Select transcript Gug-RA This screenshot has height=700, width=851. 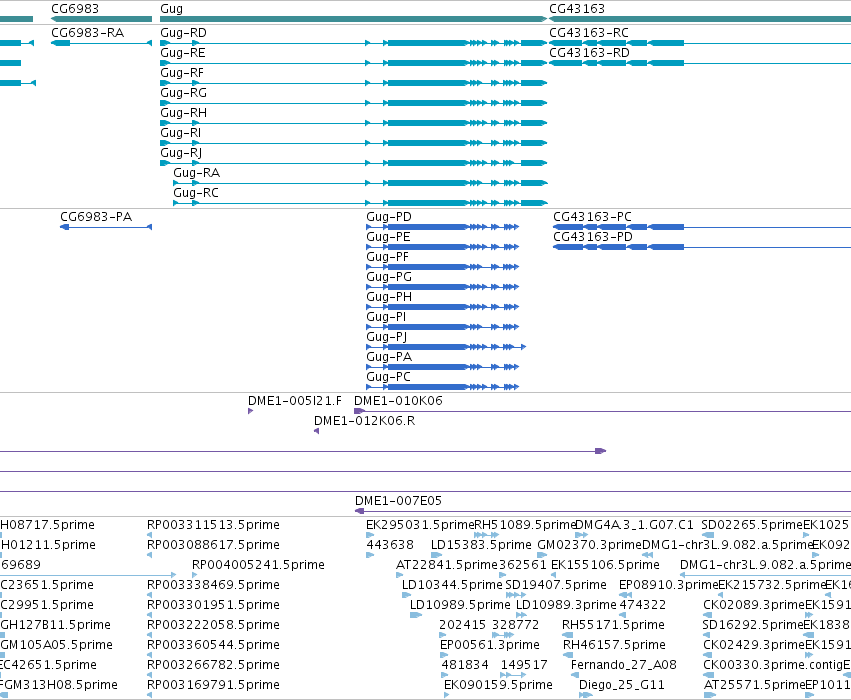coord(196,173)
